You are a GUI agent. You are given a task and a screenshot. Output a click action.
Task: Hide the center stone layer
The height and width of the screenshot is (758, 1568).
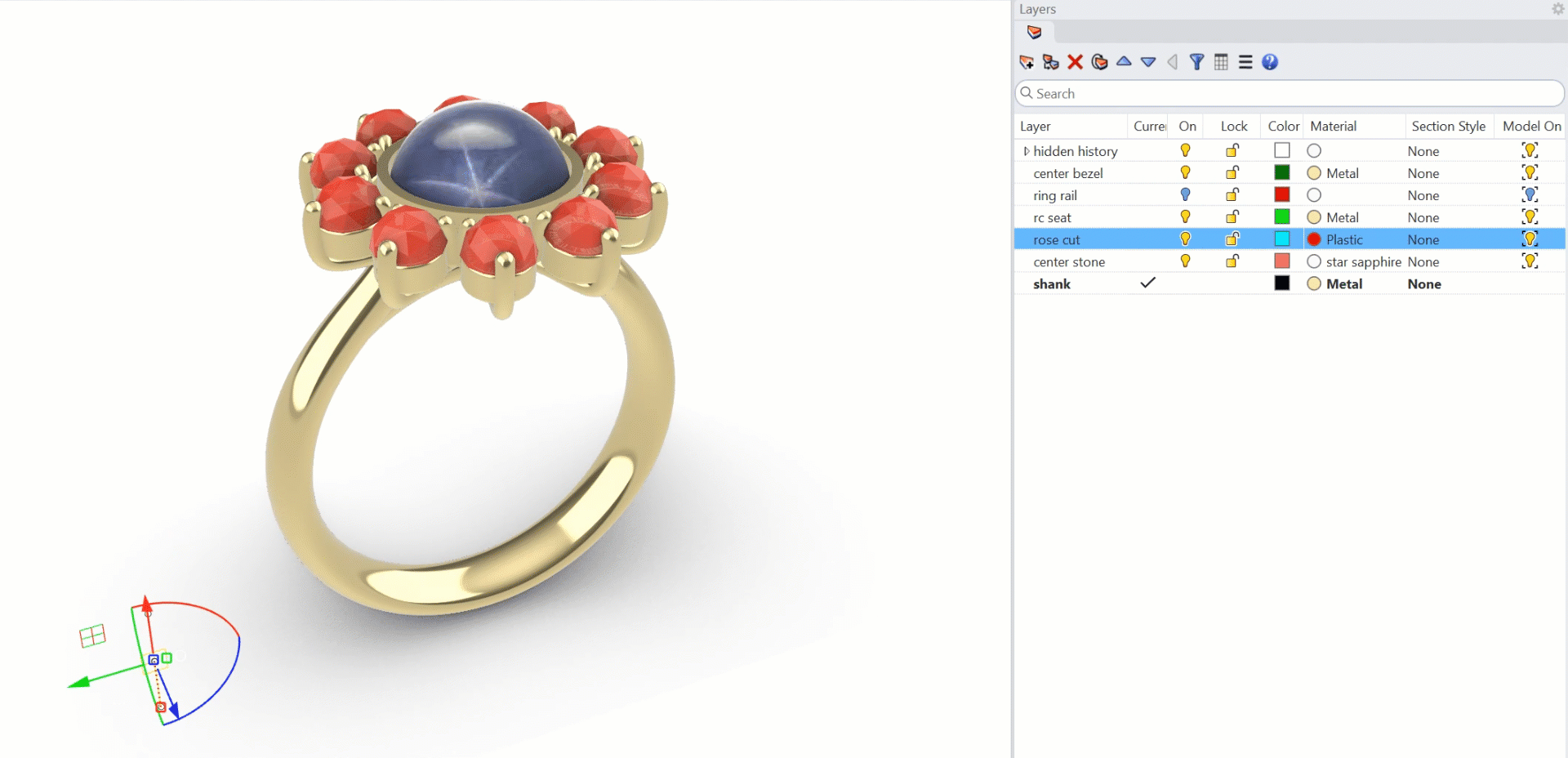pyautogui.click(x=1185, y=261)
